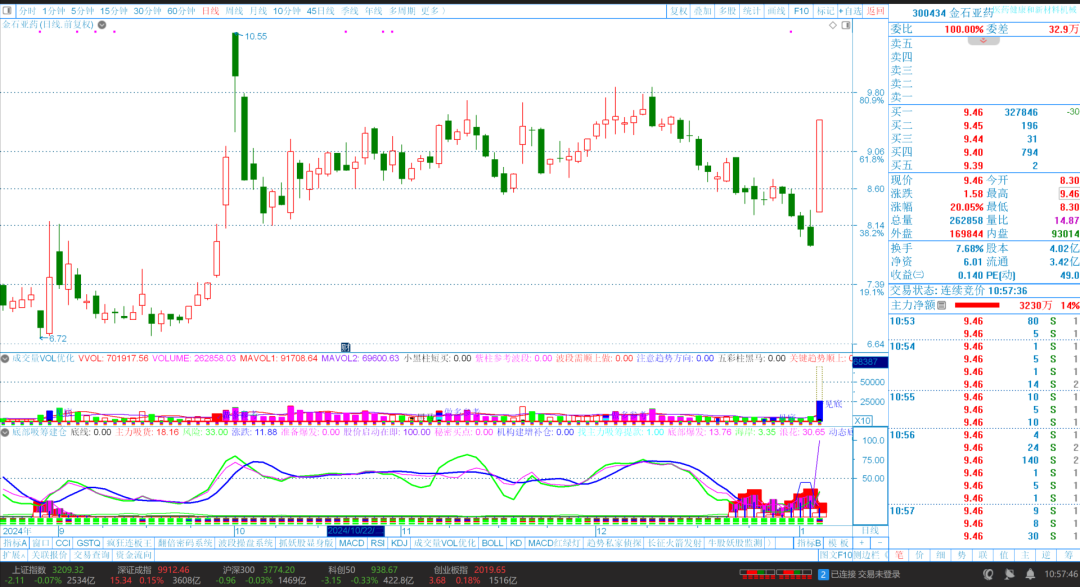
Task: Select the KDJ indicator tab
Action: (x=399, y=543)
